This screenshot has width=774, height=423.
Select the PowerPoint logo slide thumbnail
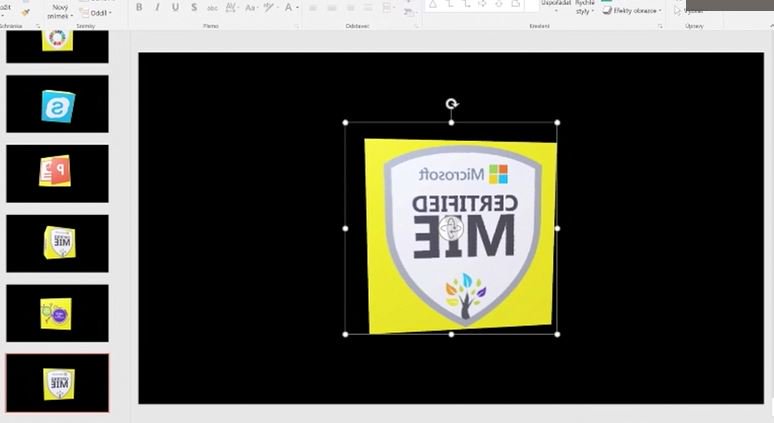pos(57,173)
